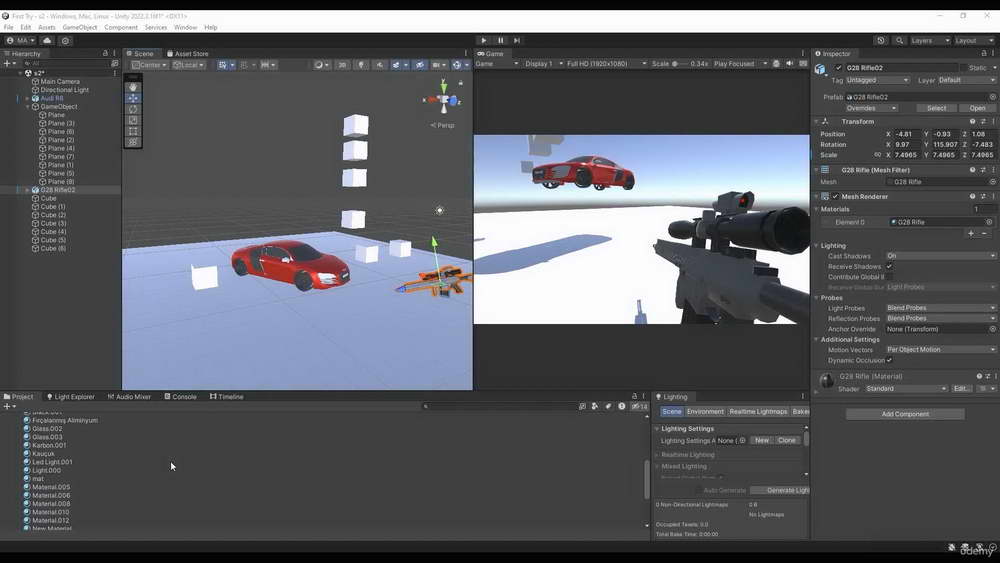Open the scene gizmo orientation widget
The image size is (1000, 563).
point(443,99)
